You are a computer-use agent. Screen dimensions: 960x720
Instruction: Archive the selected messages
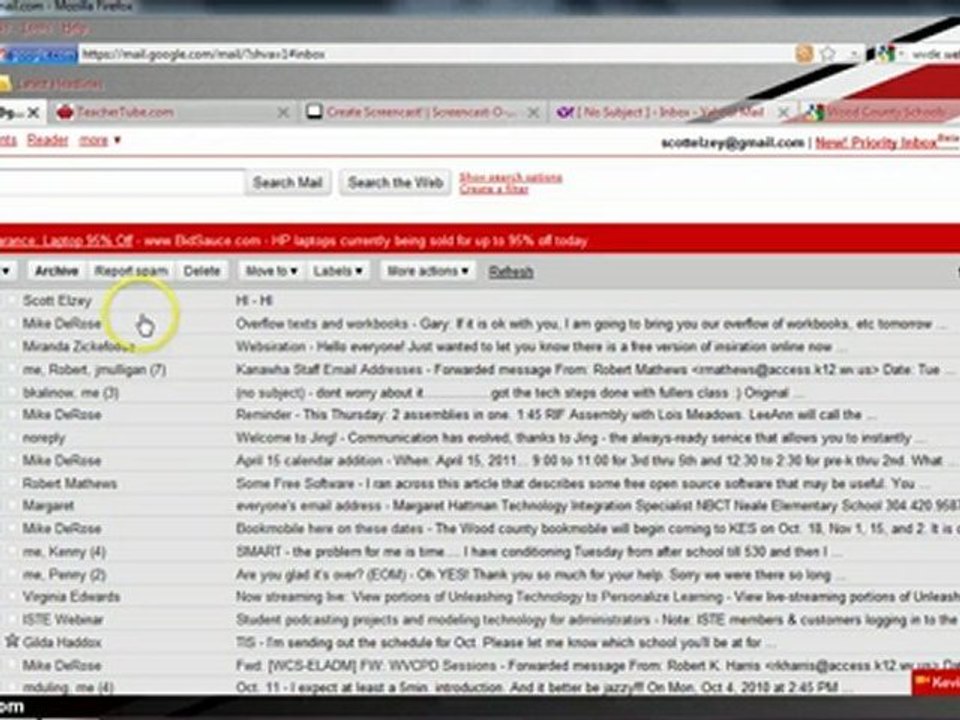tap(56, 271)
